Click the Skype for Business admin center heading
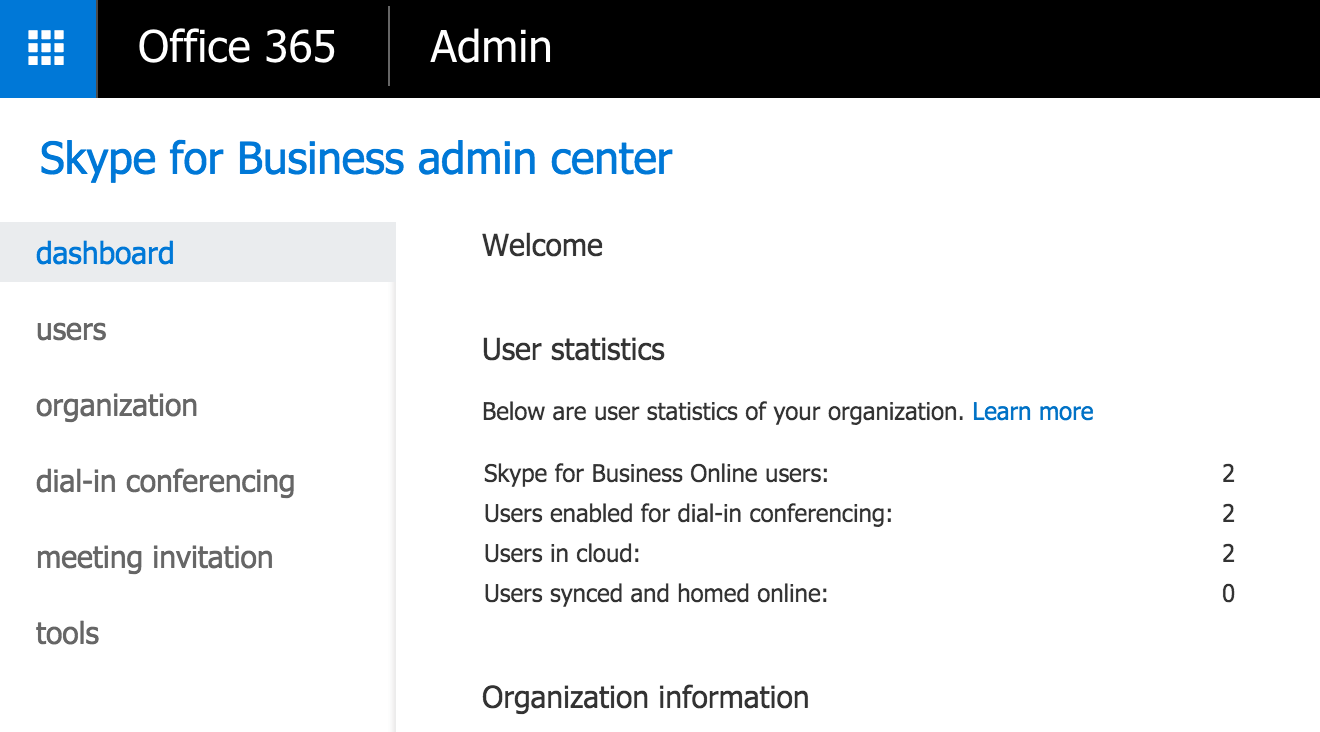 pos(356,159)
